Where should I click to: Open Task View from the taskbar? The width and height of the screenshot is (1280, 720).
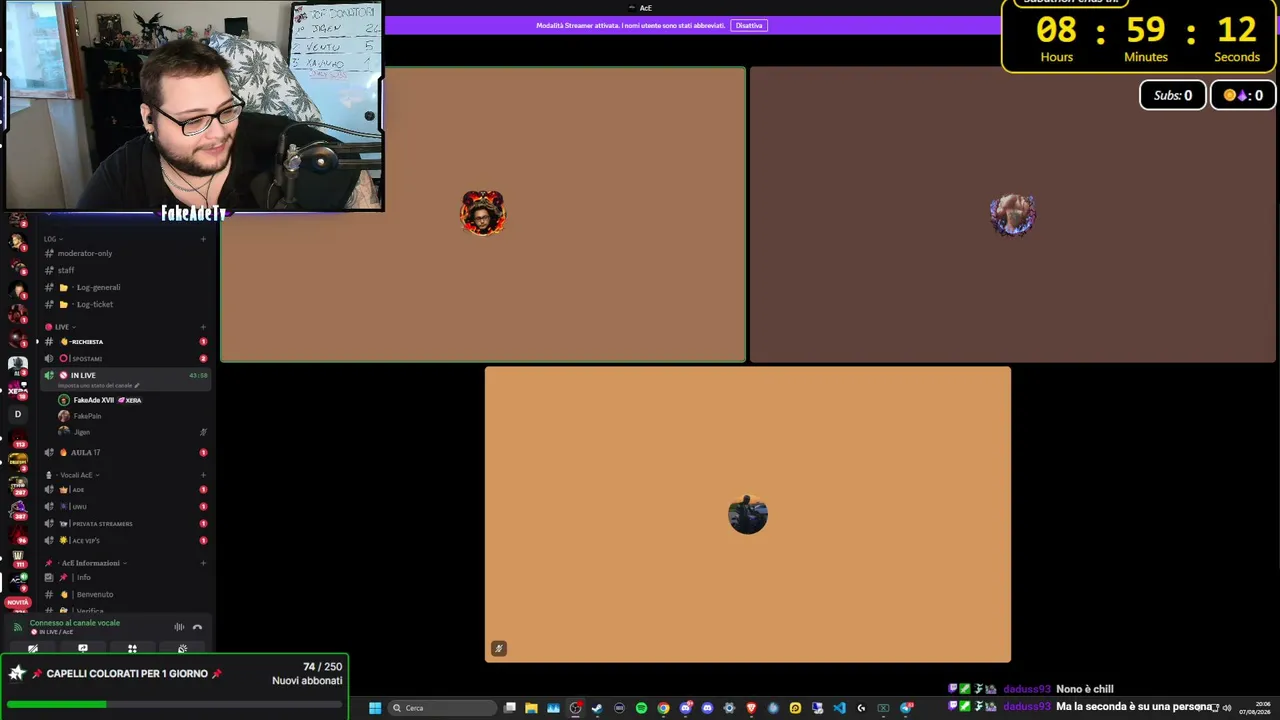510,708
